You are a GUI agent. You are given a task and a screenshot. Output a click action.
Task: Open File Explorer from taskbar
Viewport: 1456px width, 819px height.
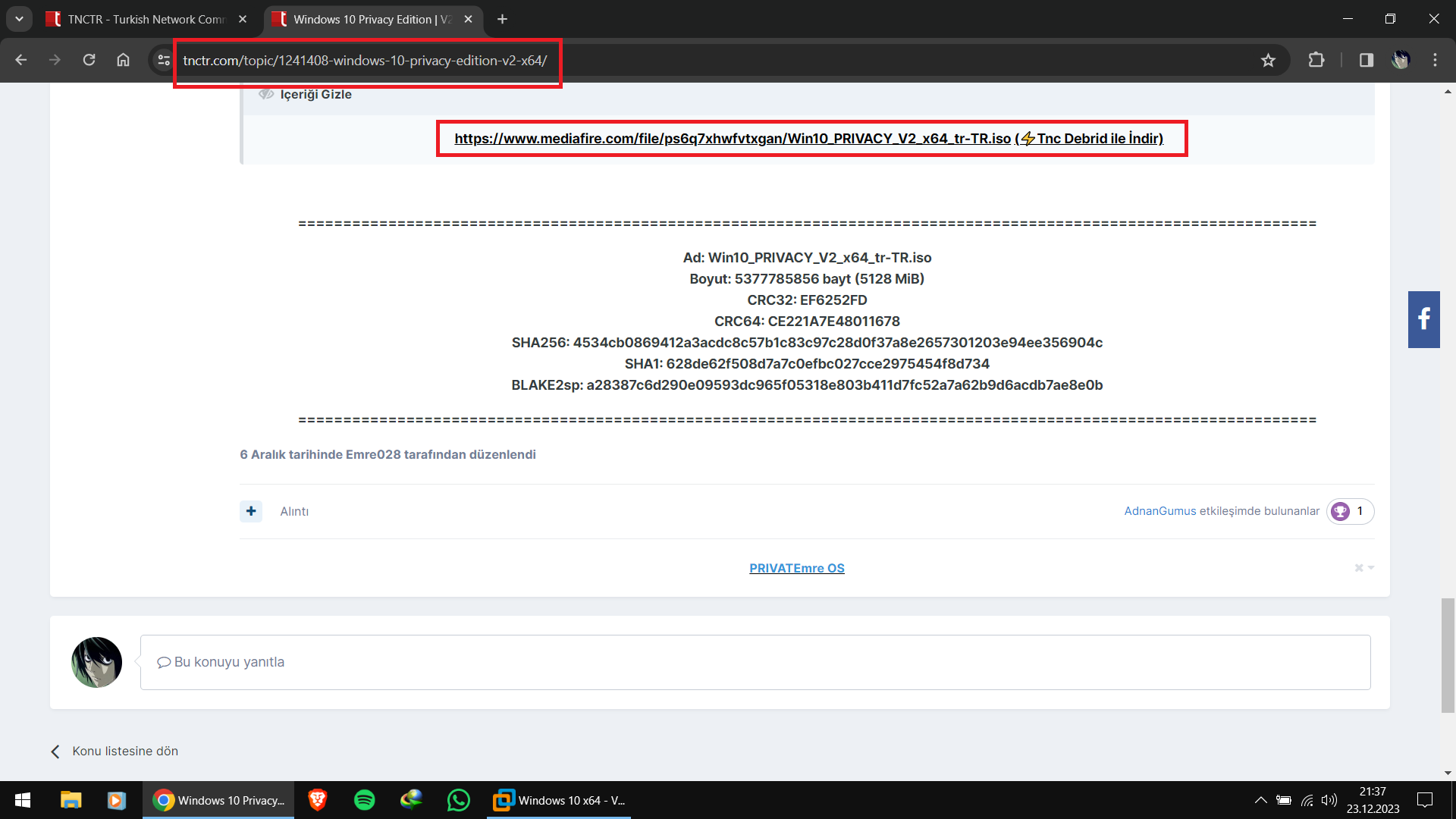pyautogui.click(x=71, y=800)
